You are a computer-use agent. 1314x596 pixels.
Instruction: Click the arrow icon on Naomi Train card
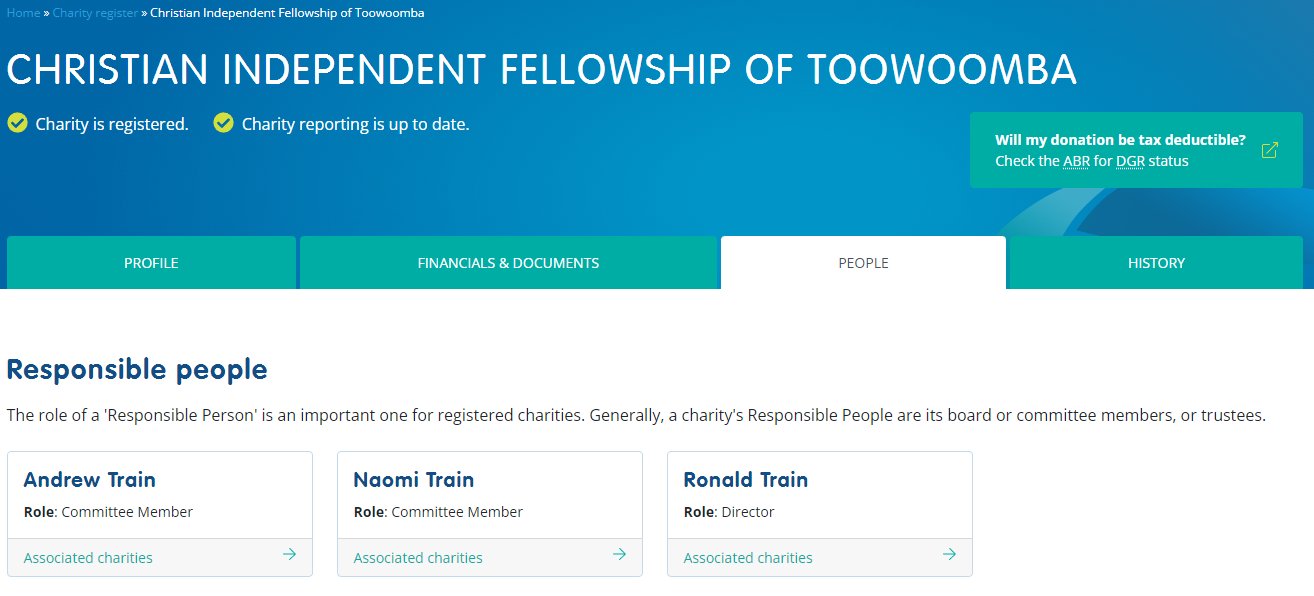click(619, 554)
